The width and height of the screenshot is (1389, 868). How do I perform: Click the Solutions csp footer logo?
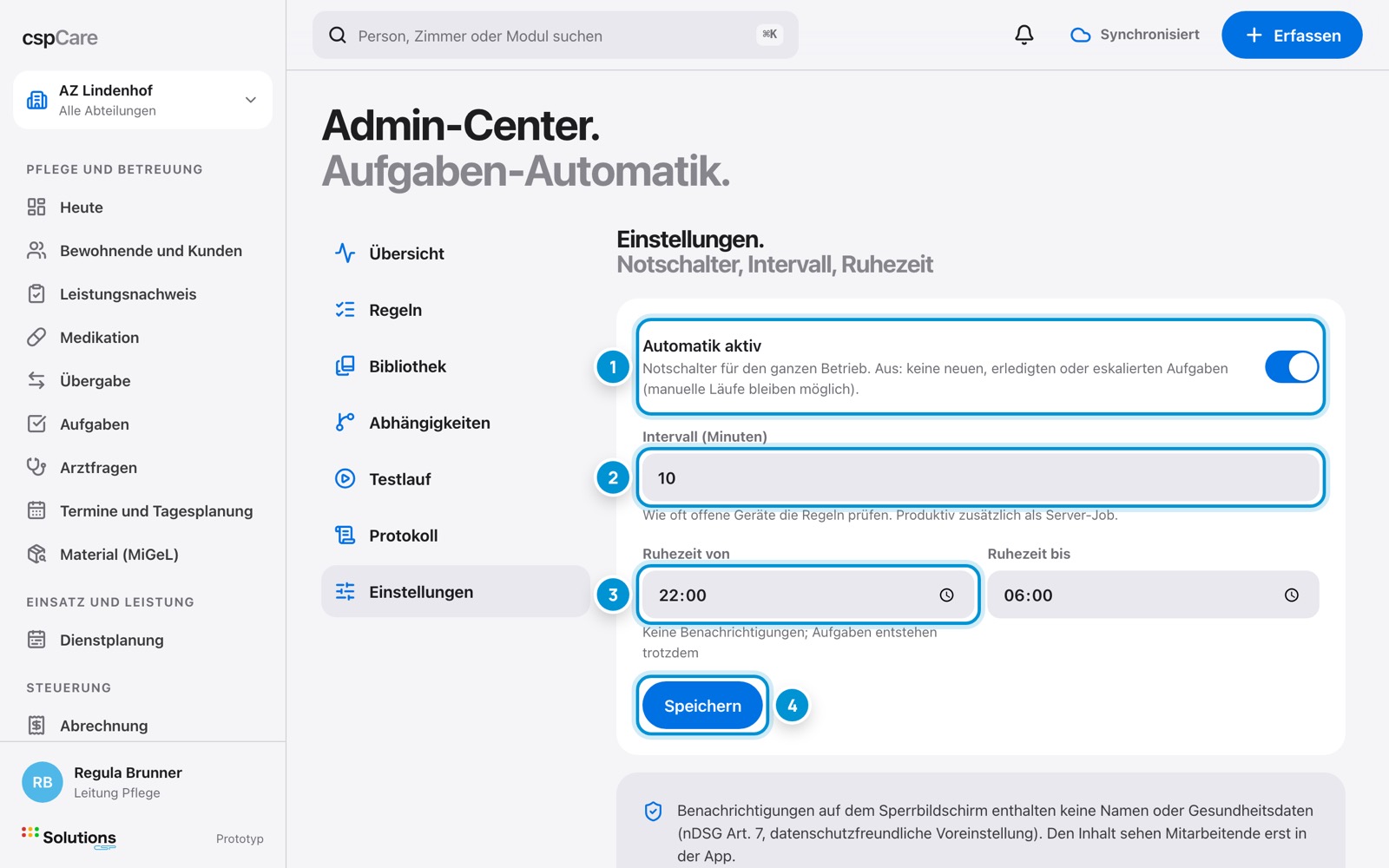pos(69,838)
